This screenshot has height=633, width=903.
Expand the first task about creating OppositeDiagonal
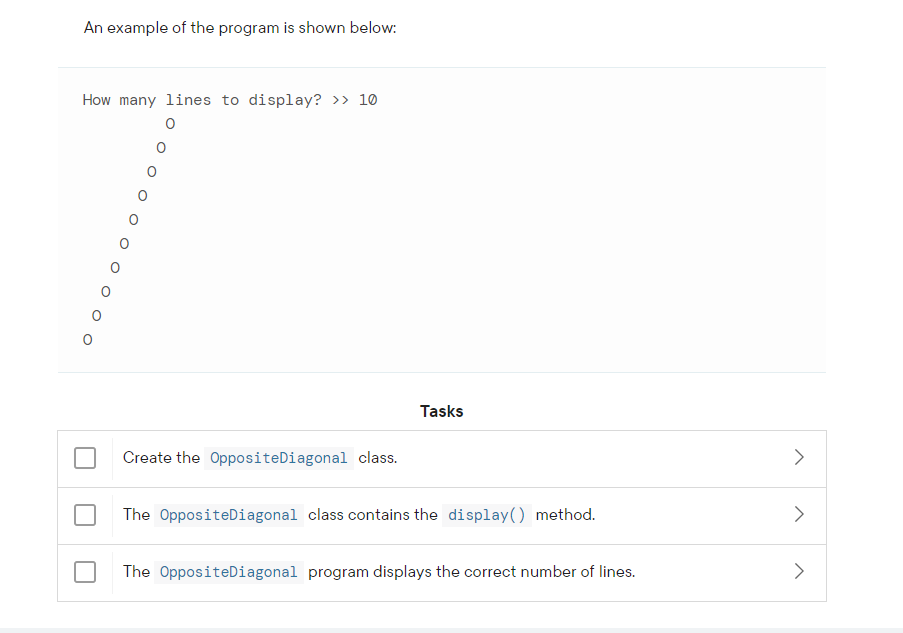[x=798, y=456]
